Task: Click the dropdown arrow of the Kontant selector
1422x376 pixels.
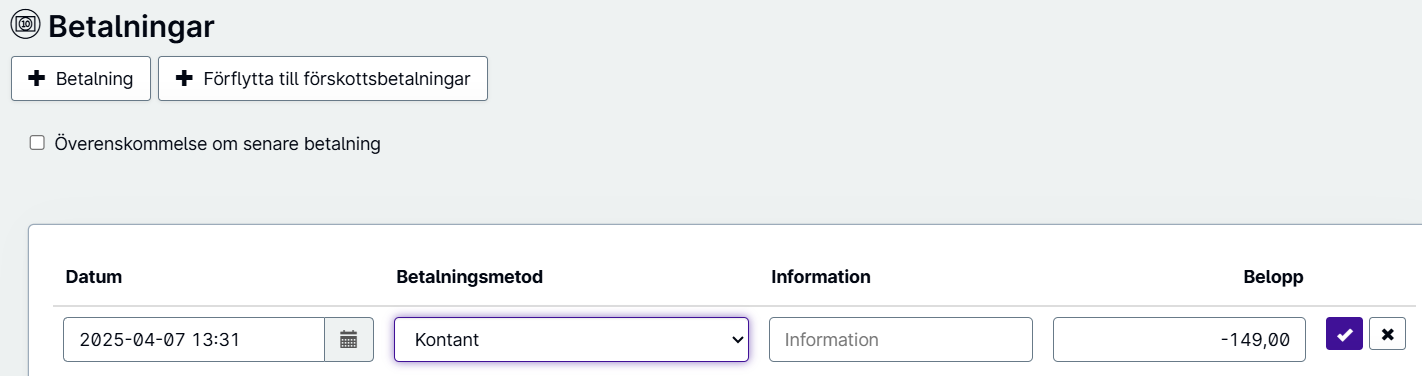Action: [x=738, y=340]
